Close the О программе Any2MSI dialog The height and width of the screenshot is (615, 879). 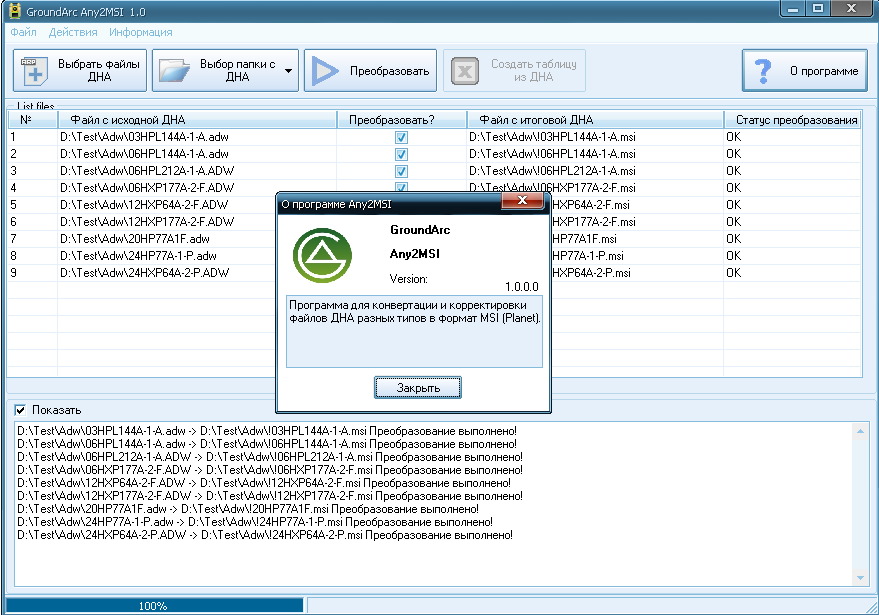(522, 201)
